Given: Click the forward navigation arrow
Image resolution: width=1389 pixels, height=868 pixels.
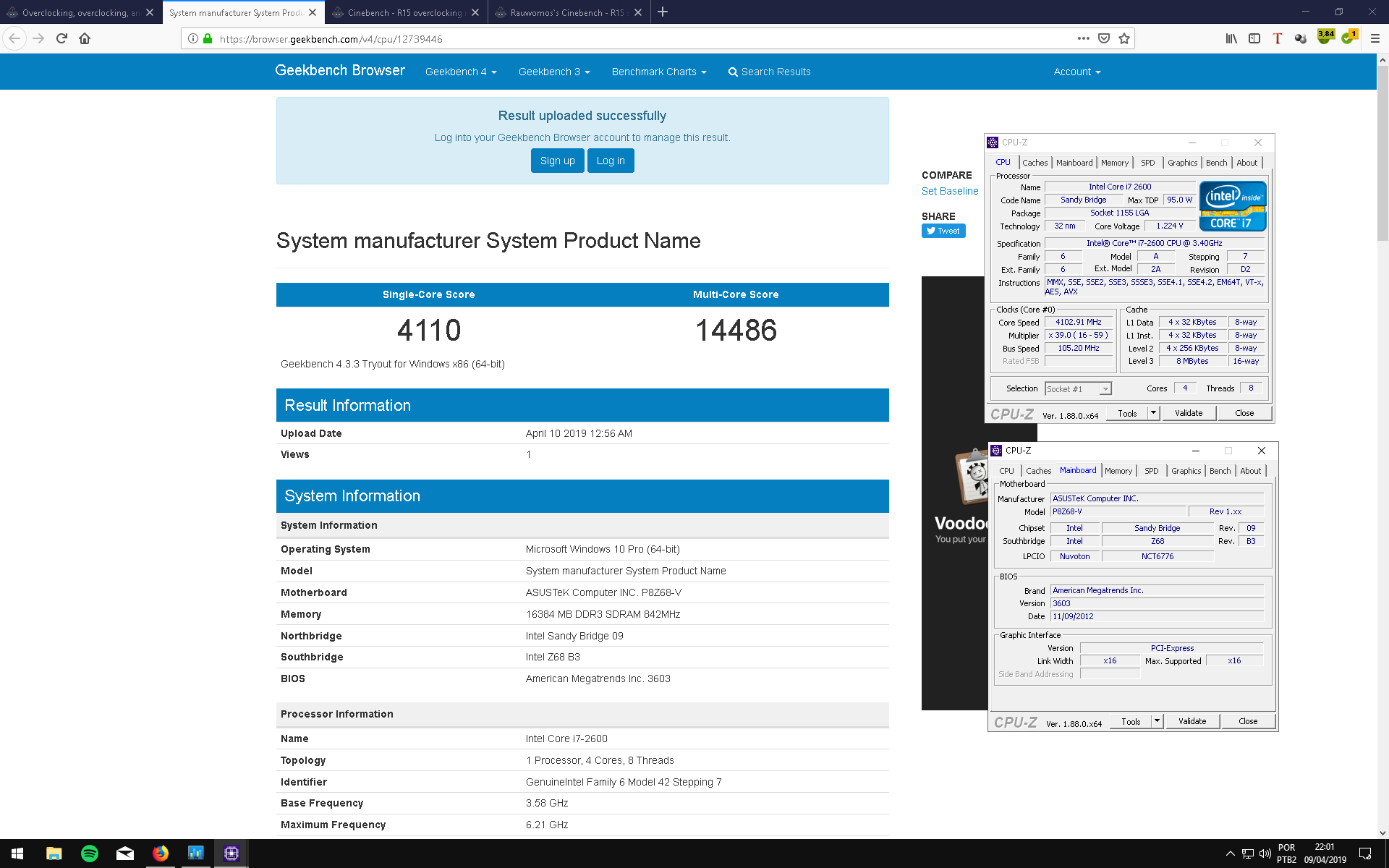Looking at the screenshot, I should point(38,38).
